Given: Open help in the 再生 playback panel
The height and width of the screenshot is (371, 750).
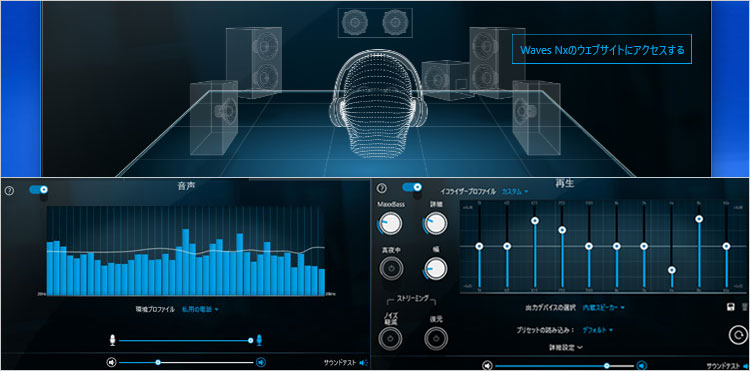Looking at the screenshot, I should point(382,189).
